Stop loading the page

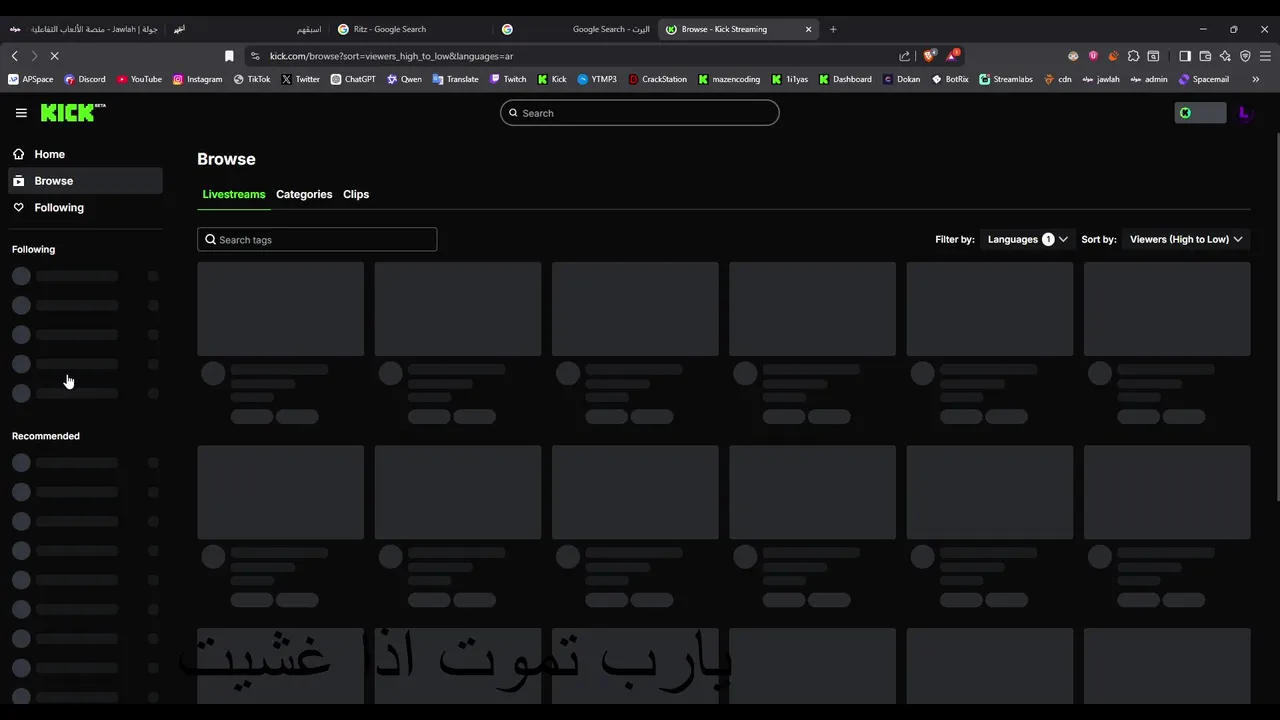[54, 56]
